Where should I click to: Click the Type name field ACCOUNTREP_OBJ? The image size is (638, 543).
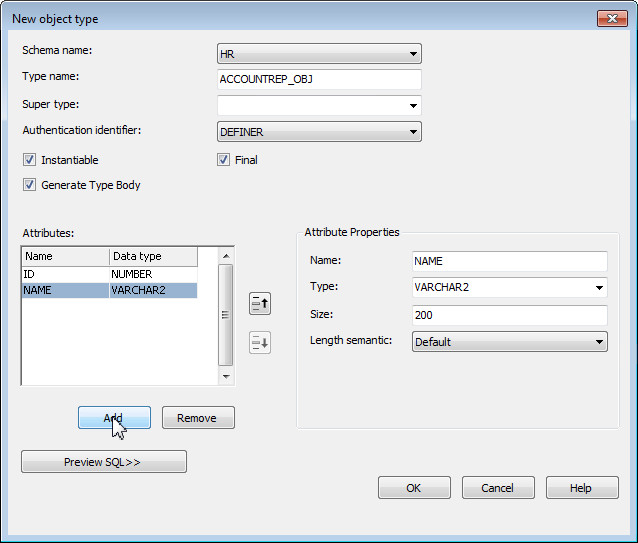tap(319, 79)
